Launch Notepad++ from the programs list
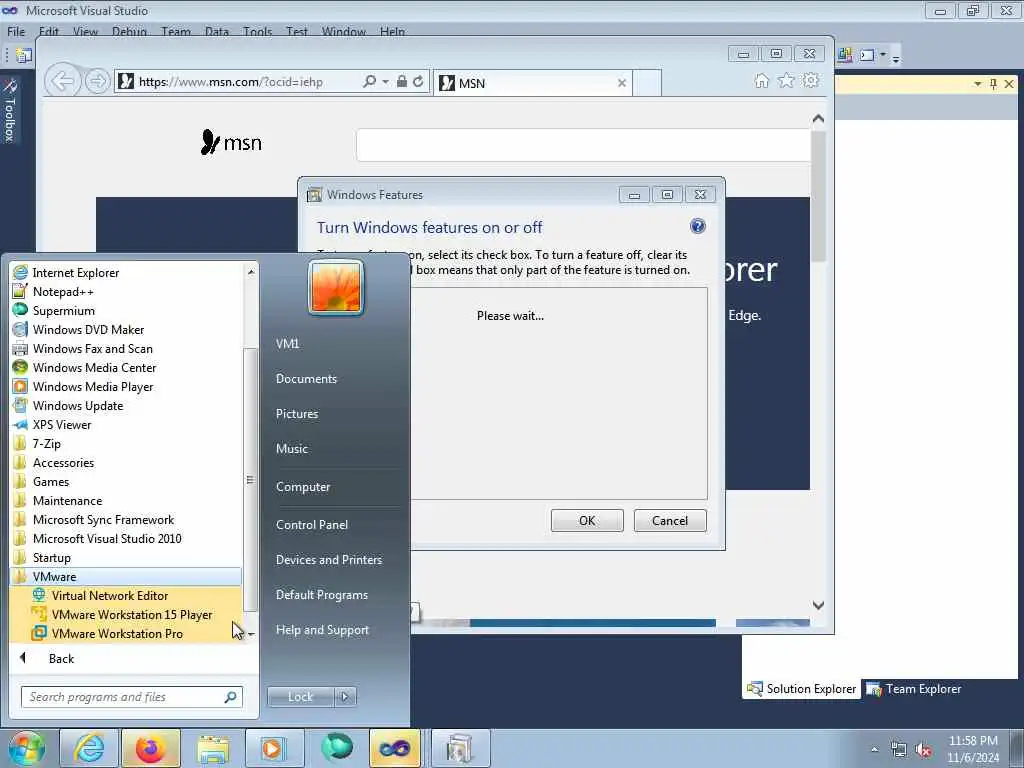Screen dimensions: 1024x768 click(63, 292)
